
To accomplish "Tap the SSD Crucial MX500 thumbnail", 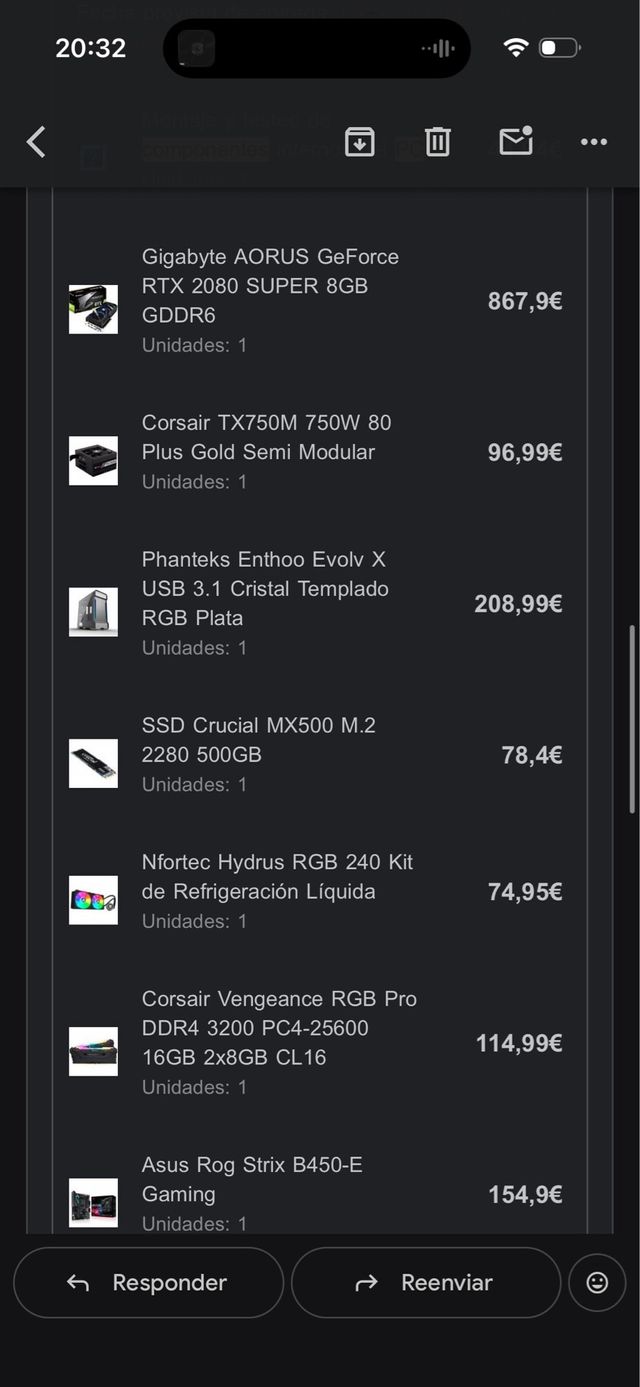I will click(x=93, y=763).
